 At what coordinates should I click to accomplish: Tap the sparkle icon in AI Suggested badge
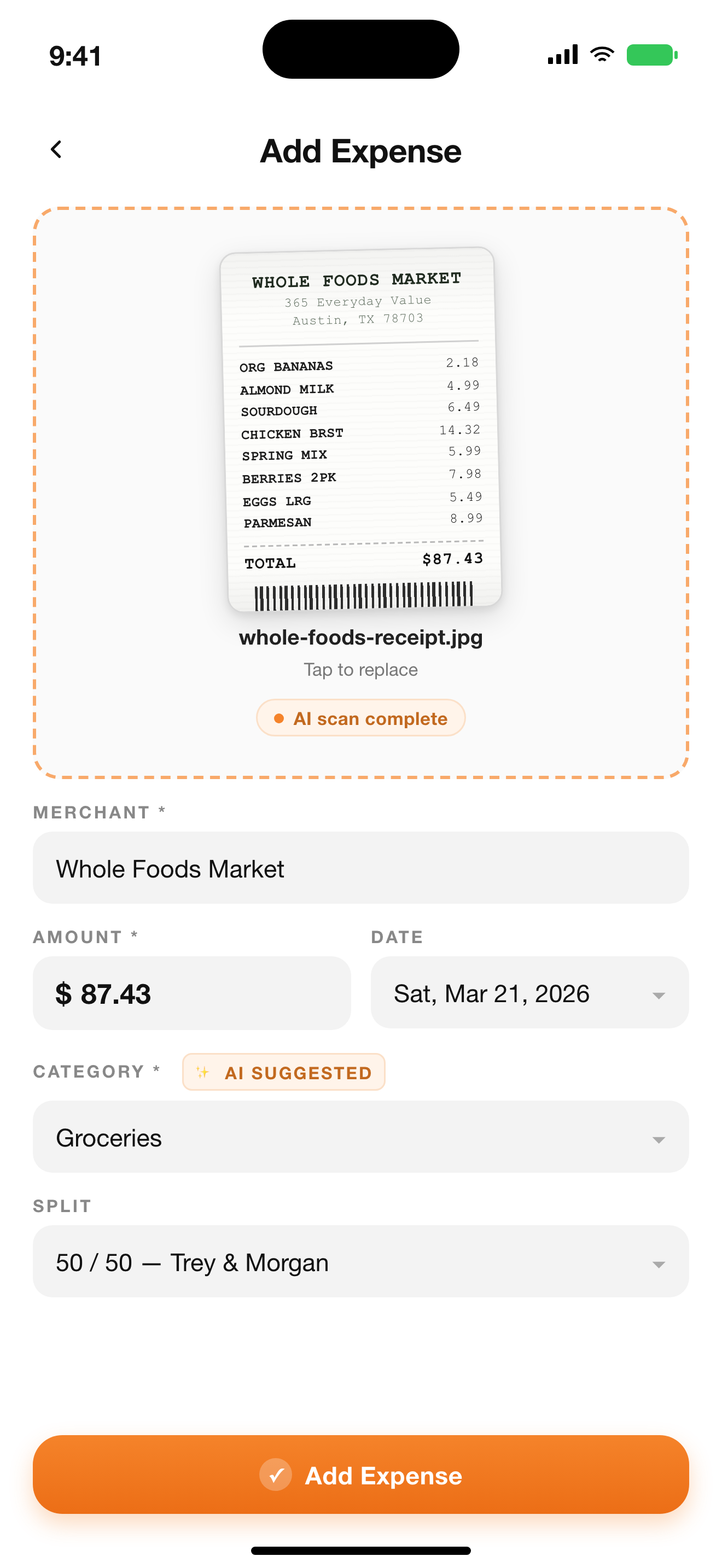point(203,1072)
